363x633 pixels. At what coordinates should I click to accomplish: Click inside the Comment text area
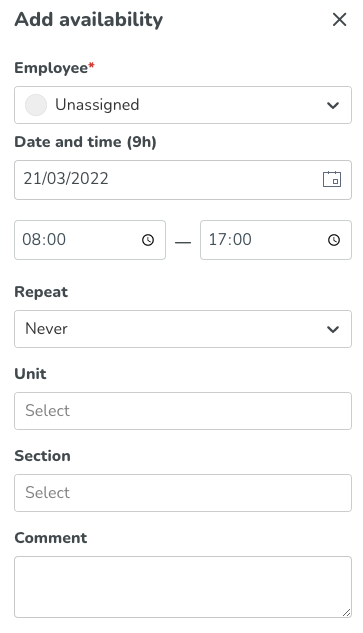click(183, 587)
